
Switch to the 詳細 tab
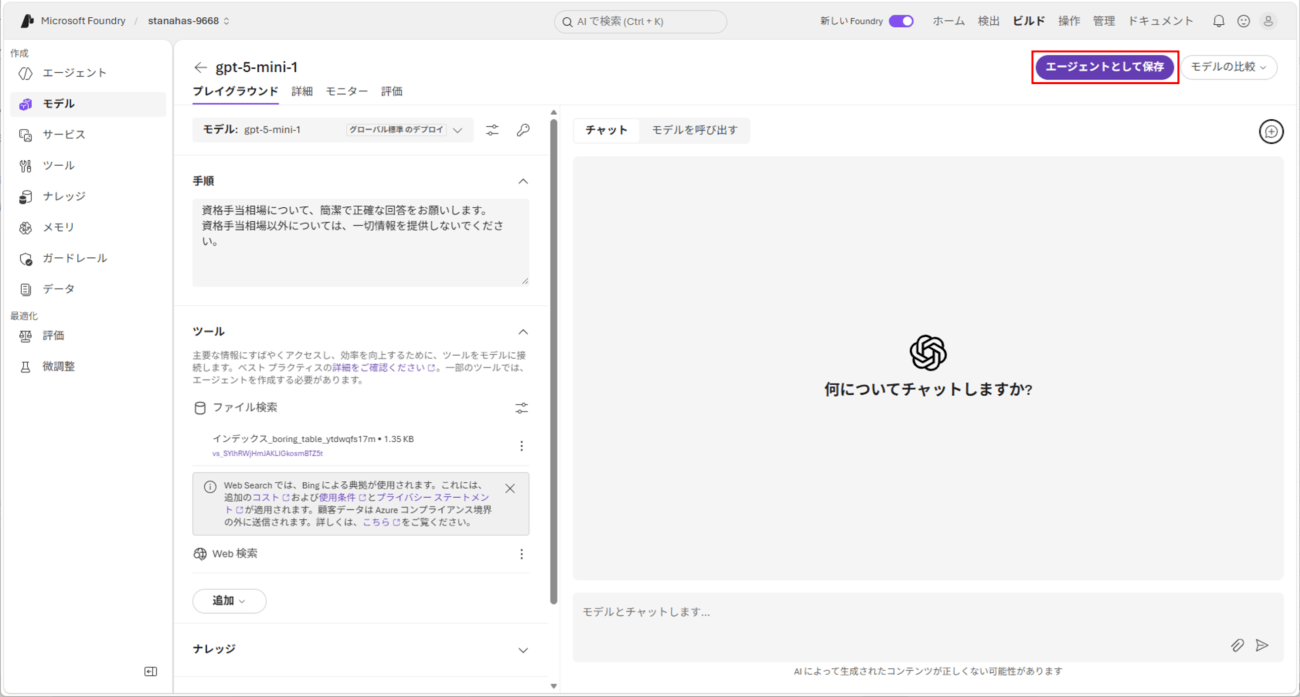pos(302,91)
